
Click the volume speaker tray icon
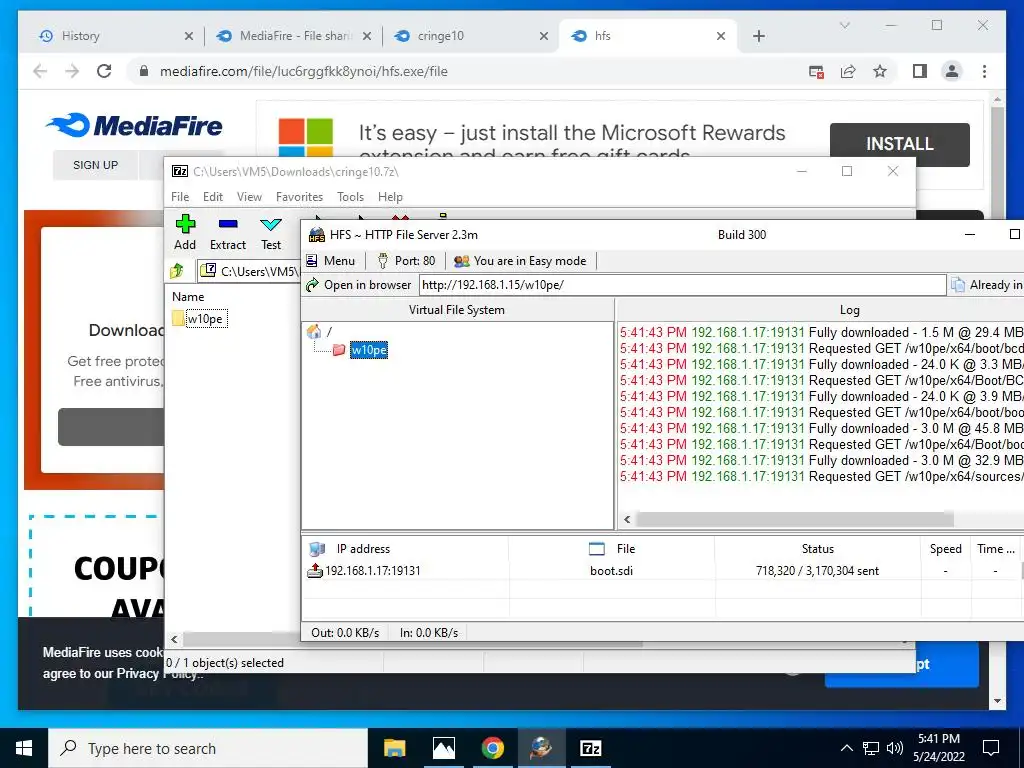pyautogui.click(x=895, y=748)
